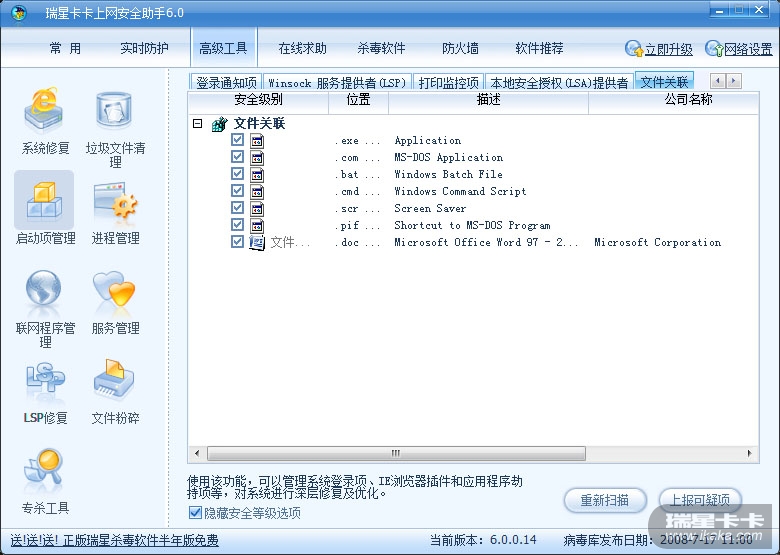
Task: Open the 进程管理 process manager
Action: pos(115,213)
